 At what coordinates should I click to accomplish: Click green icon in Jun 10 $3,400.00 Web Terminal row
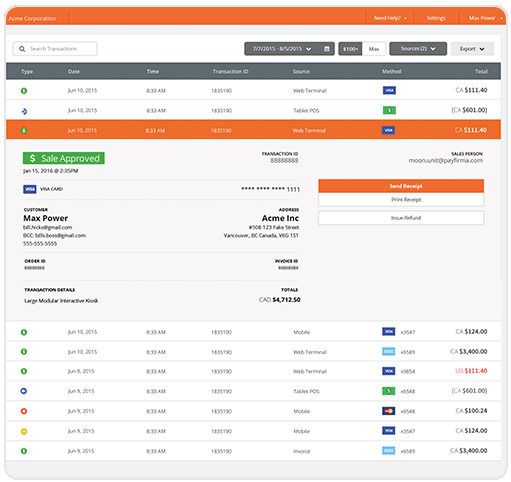point(24,352)
